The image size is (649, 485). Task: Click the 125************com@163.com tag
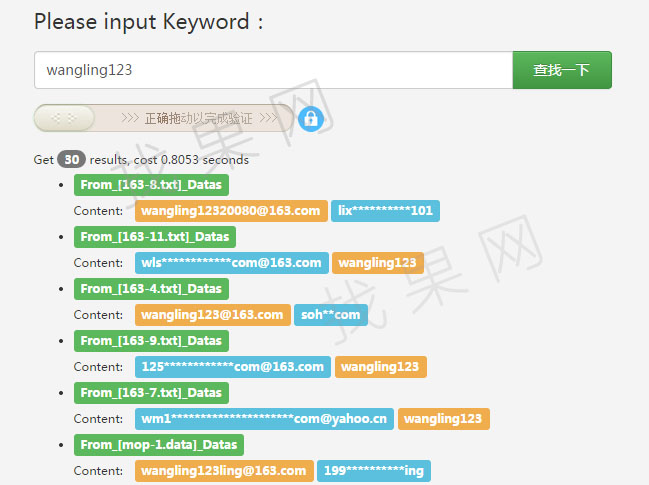point(233,367)
